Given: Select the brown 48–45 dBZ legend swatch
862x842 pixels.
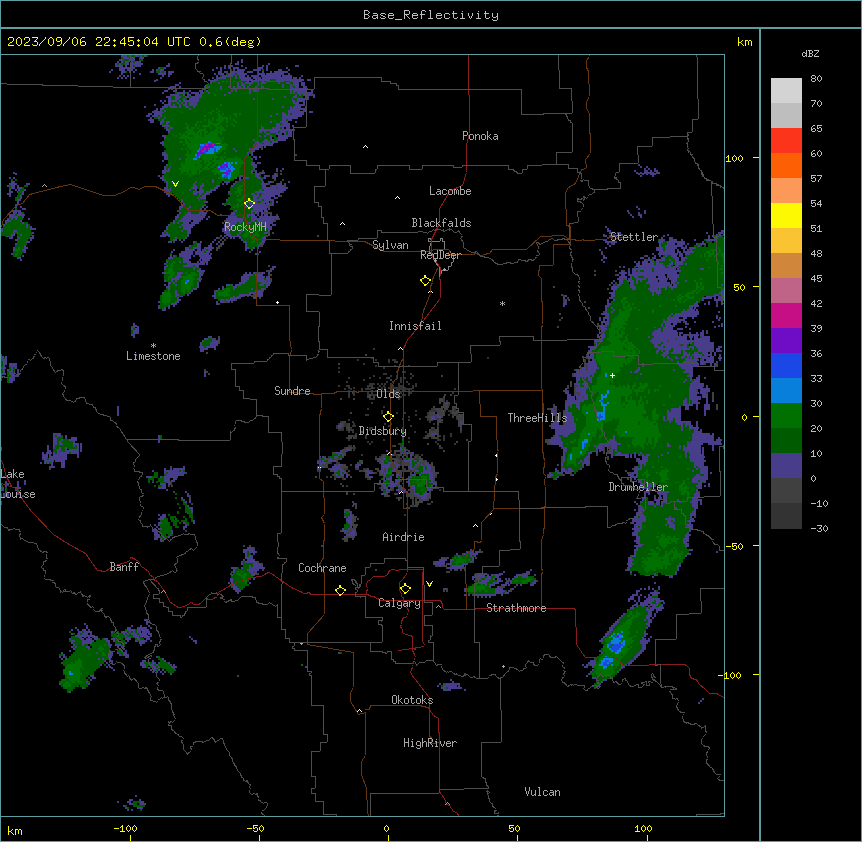Looking at the screenshot, I should [786, 265].
